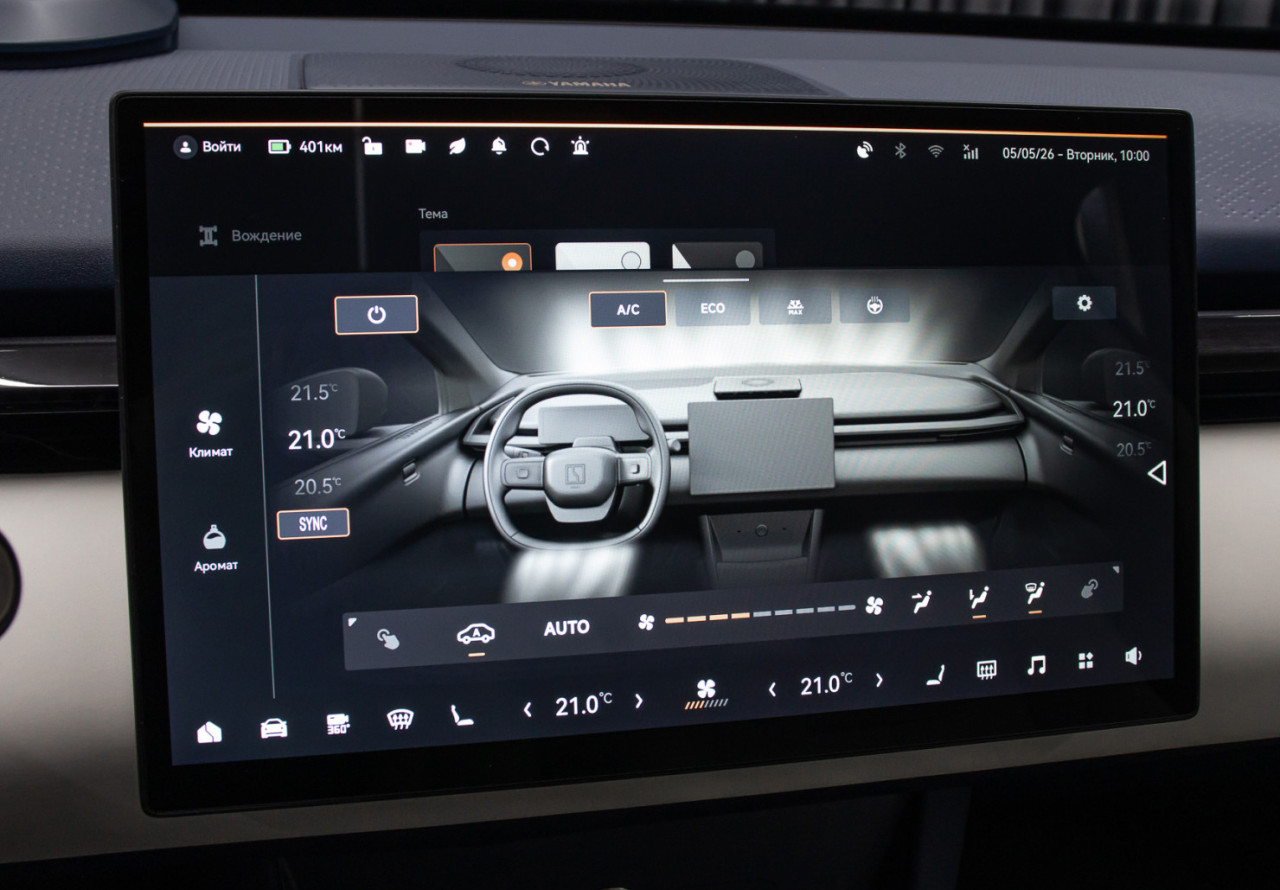1280x890 pixels.
Task: Decrease passenger temperature with left chevron
Action: (772, 689)
